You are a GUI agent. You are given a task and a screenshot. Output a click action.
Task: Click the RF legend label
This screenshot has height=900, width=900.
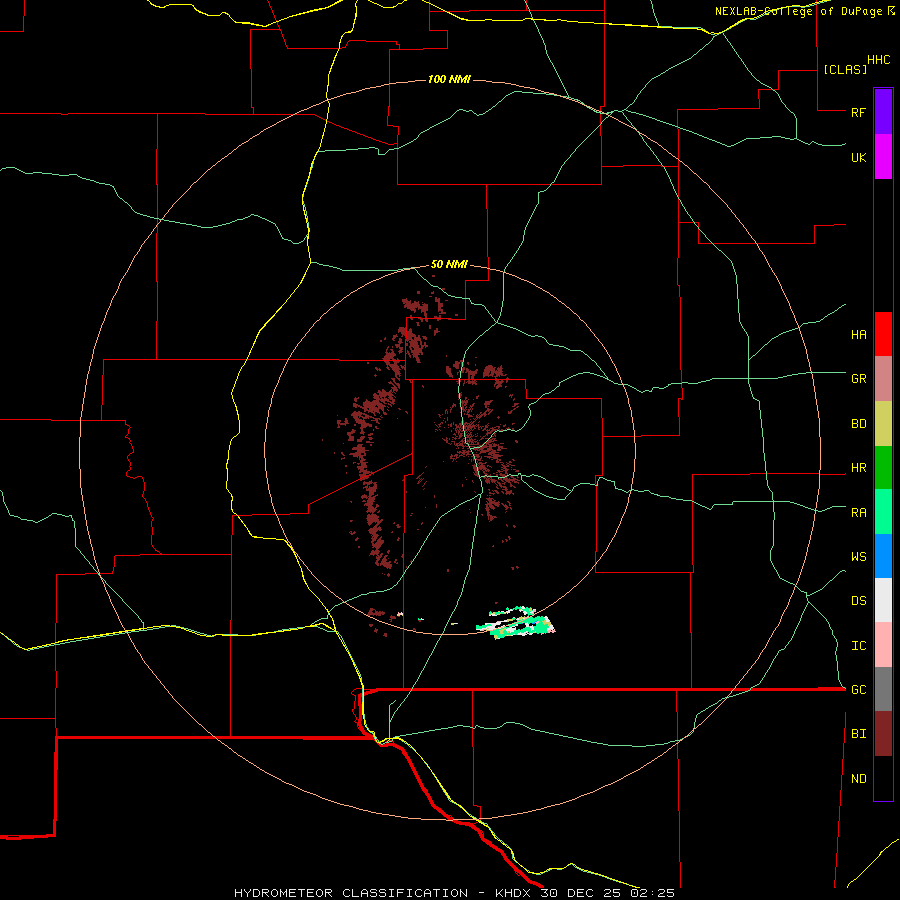(x=859, y=112)
